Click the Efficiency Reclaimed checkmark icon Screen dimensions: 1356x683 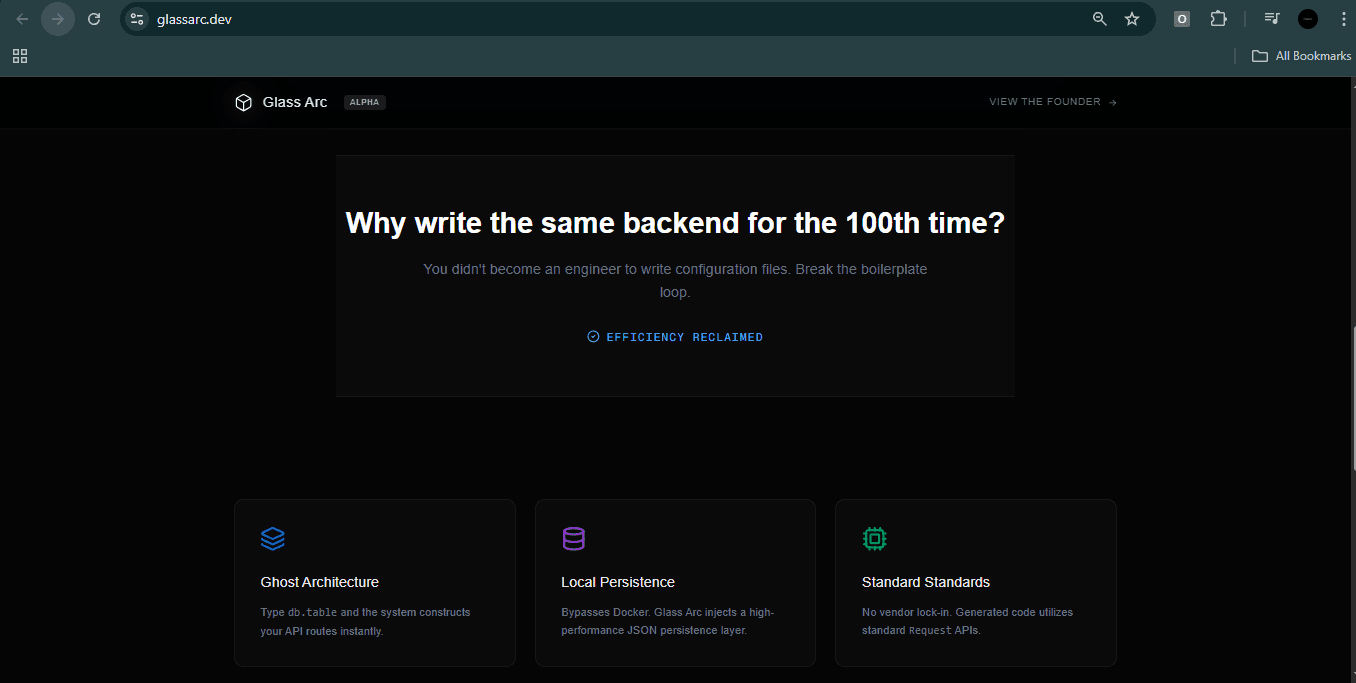pos(593,337)
